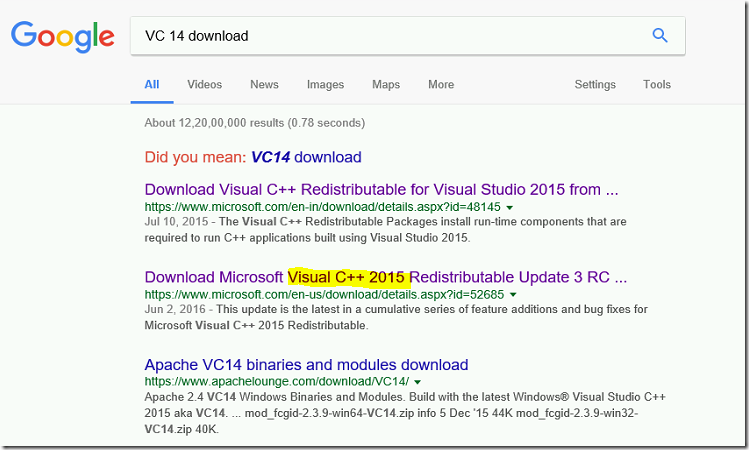749x450 pixels.
Task: Switch to the Videos tab
Action: [204, 85]
